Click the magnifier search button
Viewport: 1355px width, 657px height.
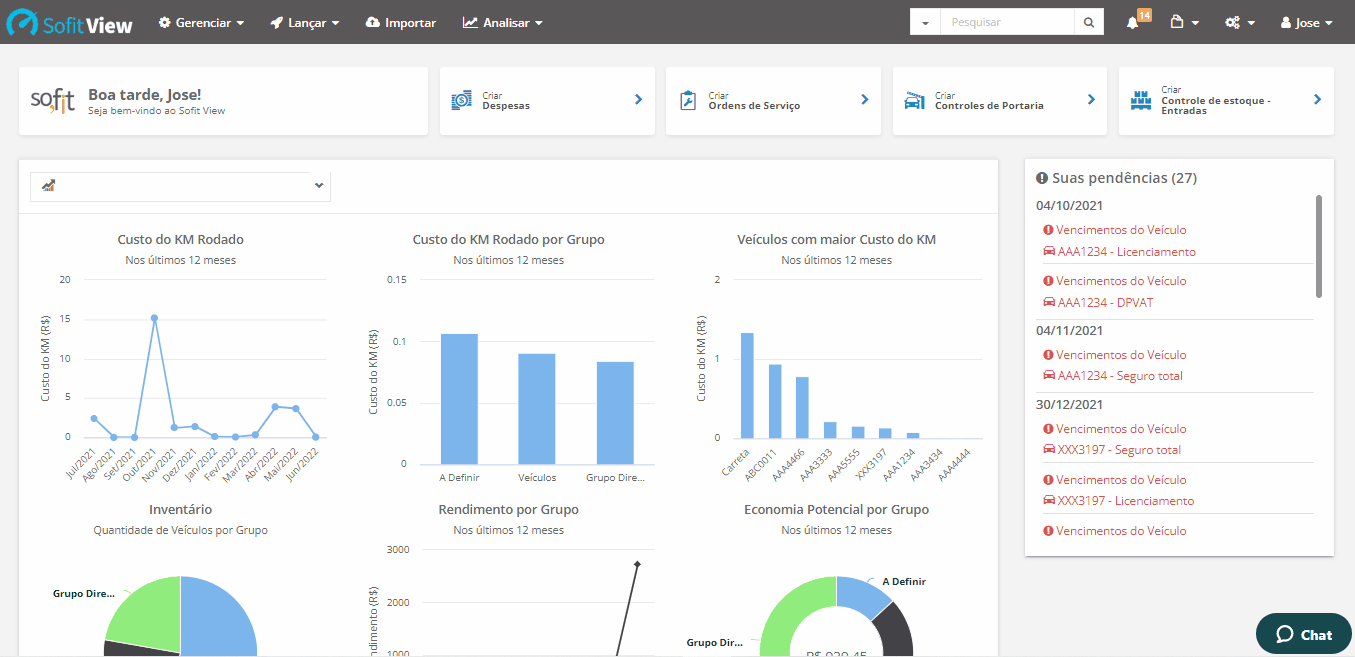(1088, 22)
